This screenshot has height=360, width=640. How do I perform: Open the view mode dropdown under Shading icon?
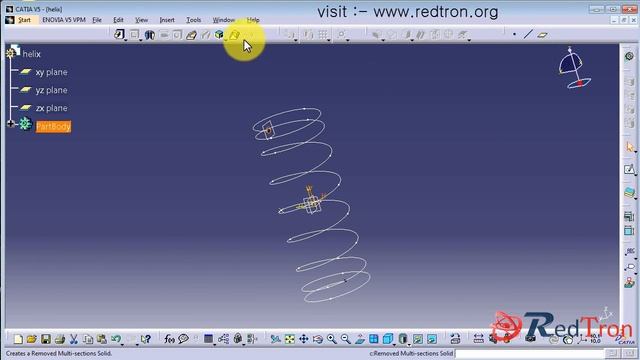click(409, 345)
